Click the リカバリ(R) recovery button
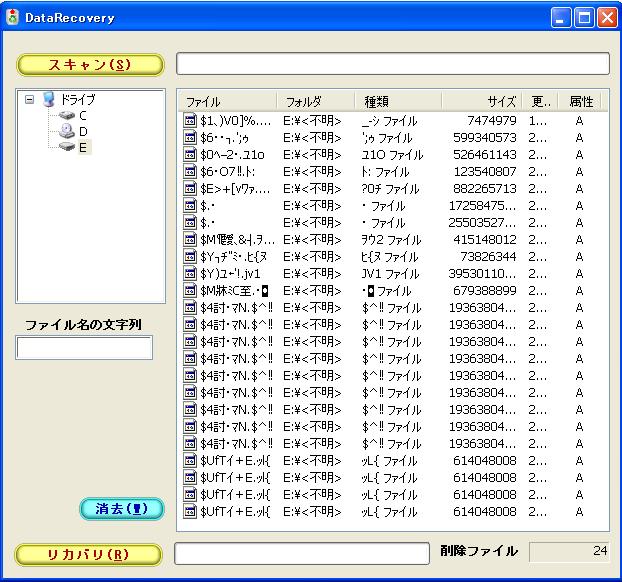622x582 pixels. point(88,554)
